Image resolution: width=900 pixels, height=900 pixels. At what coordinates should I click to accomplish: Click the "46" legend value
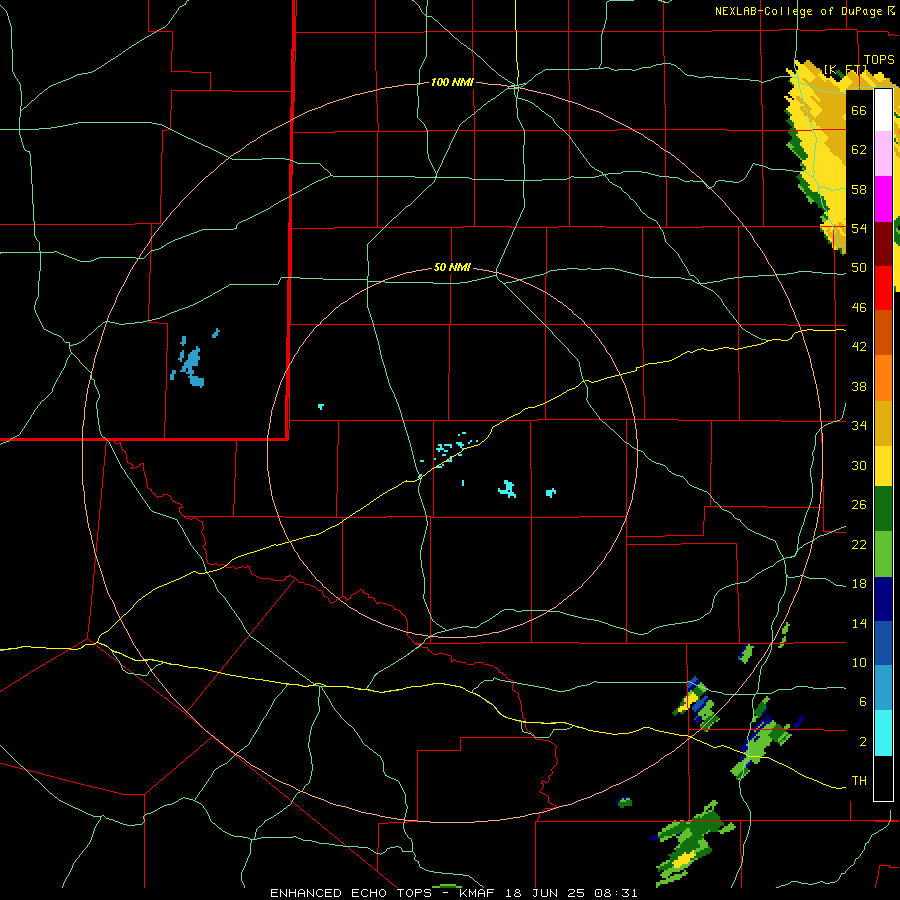coord(859,308)
